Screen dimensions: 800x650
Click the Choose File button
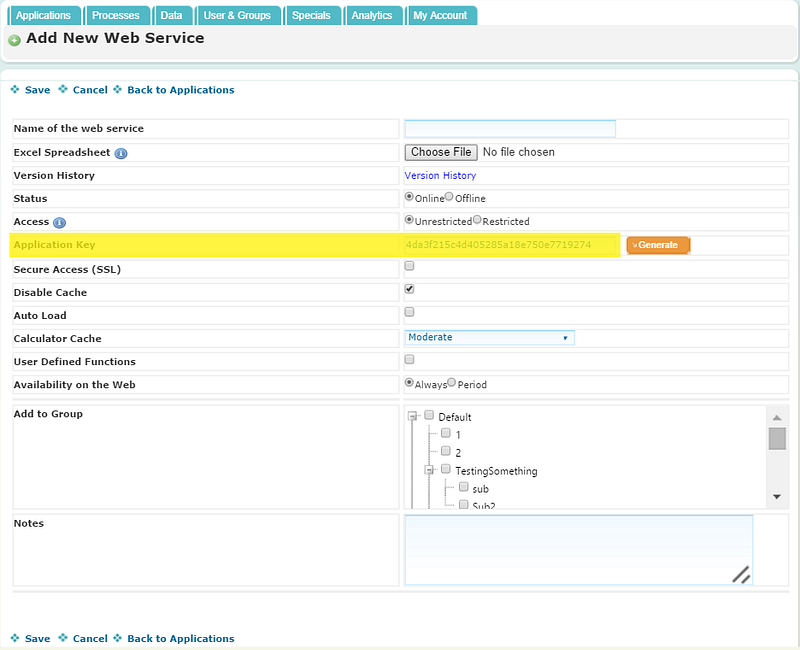pyautogui.click(x=441, y=152)
